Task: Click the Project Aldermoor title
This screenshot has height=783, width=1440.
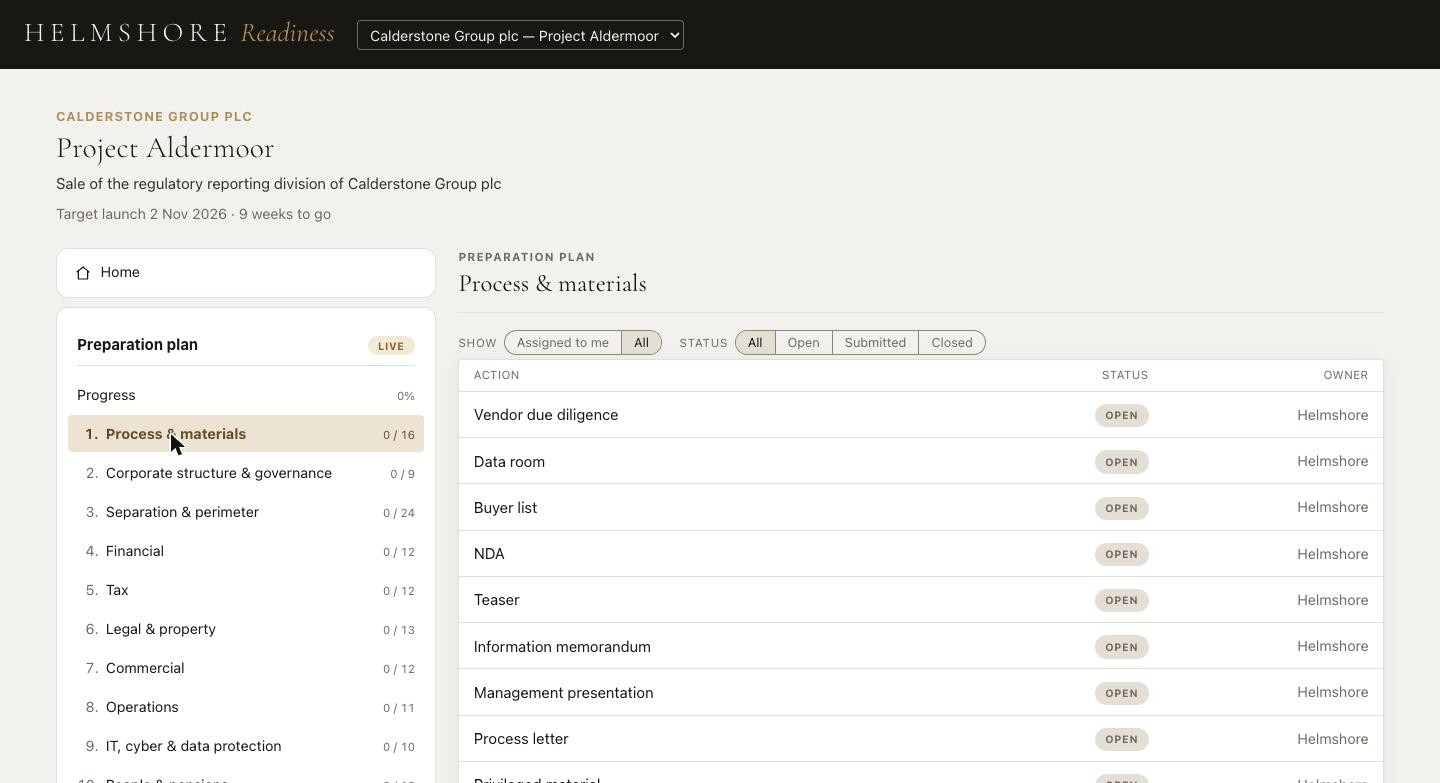Action: pos(165,148)
